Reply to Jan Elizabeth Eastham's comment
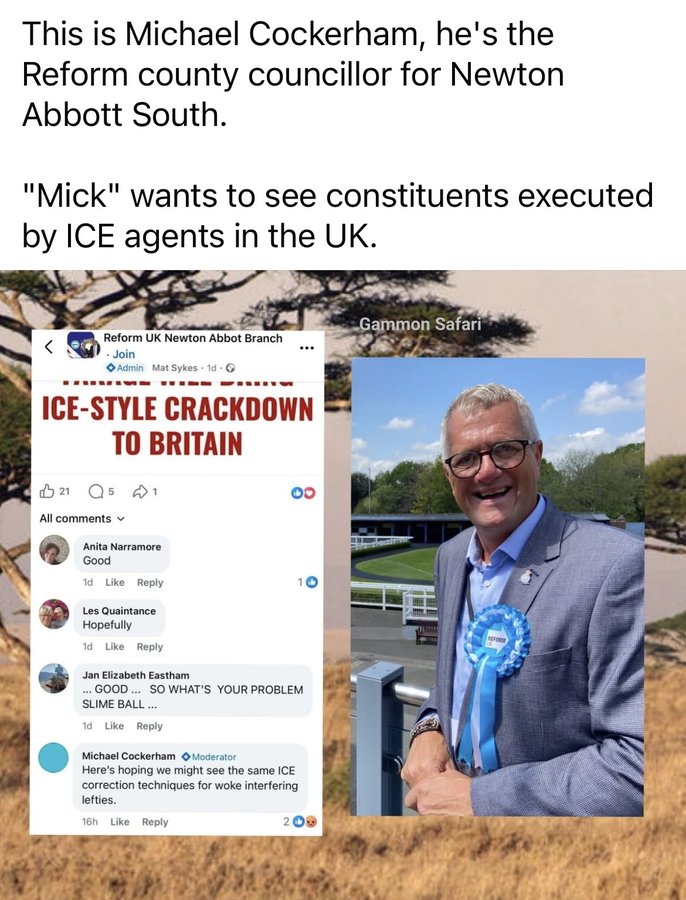The height and width of the screenshot is (900, 686). pyautogui.click(x=149, y=726)
